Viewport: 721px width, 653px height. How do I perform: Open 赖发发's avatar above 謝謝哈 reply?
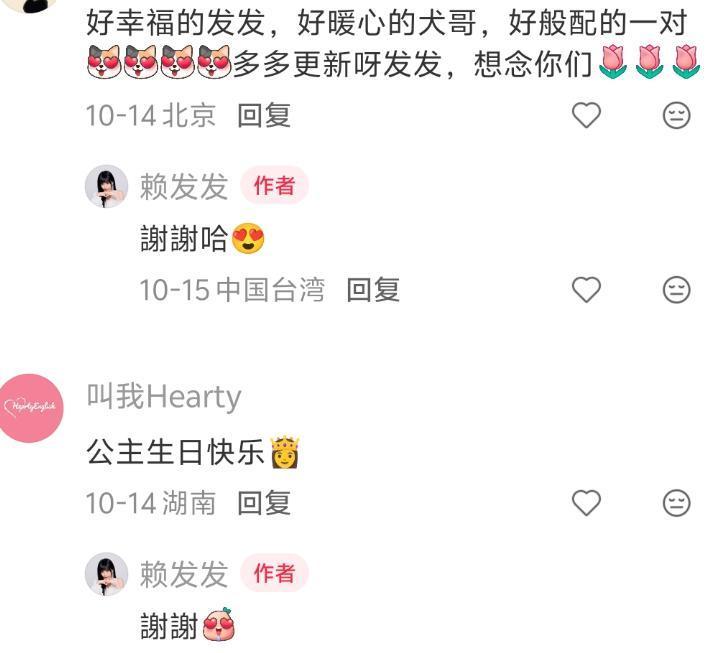(x=107, y=186)
